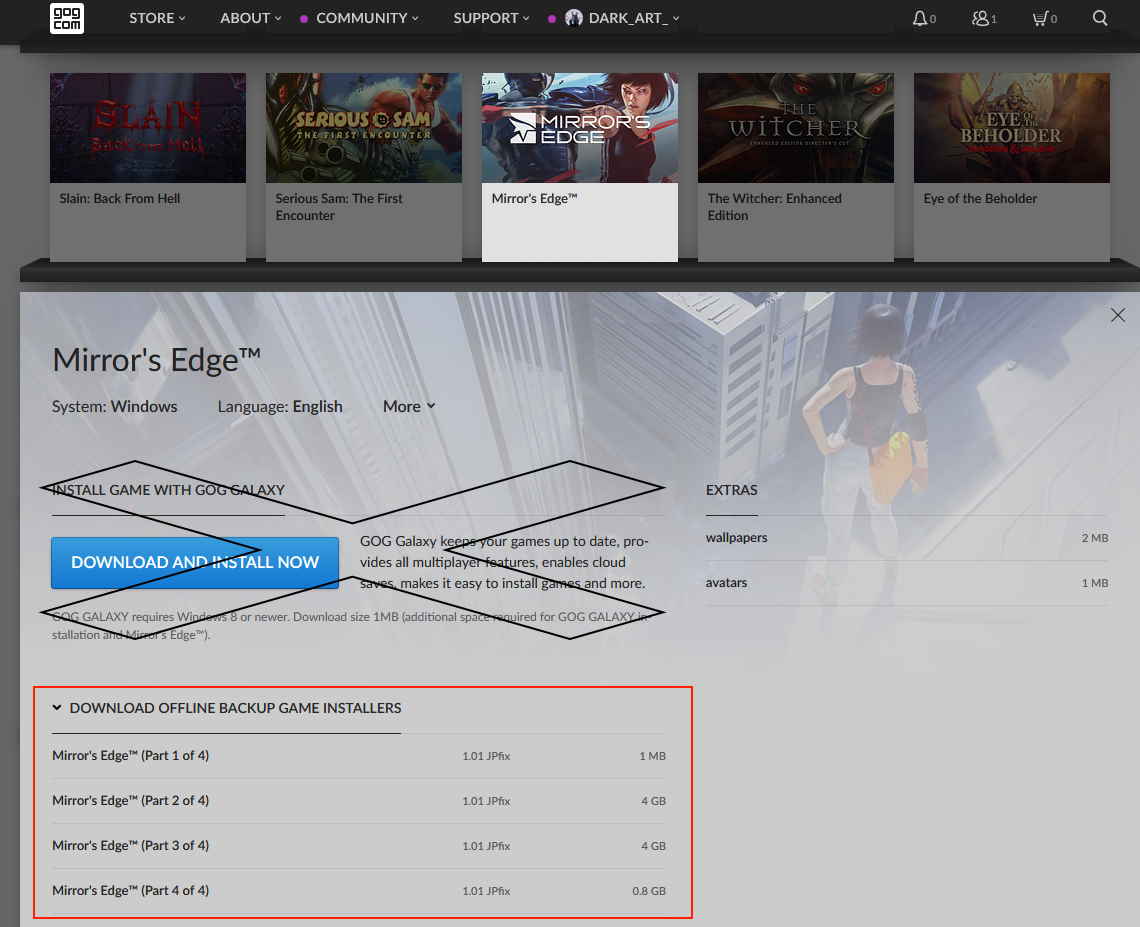
Task: Download the wallpapers extra
Action: pyautogui.click(x=907, y=538)
